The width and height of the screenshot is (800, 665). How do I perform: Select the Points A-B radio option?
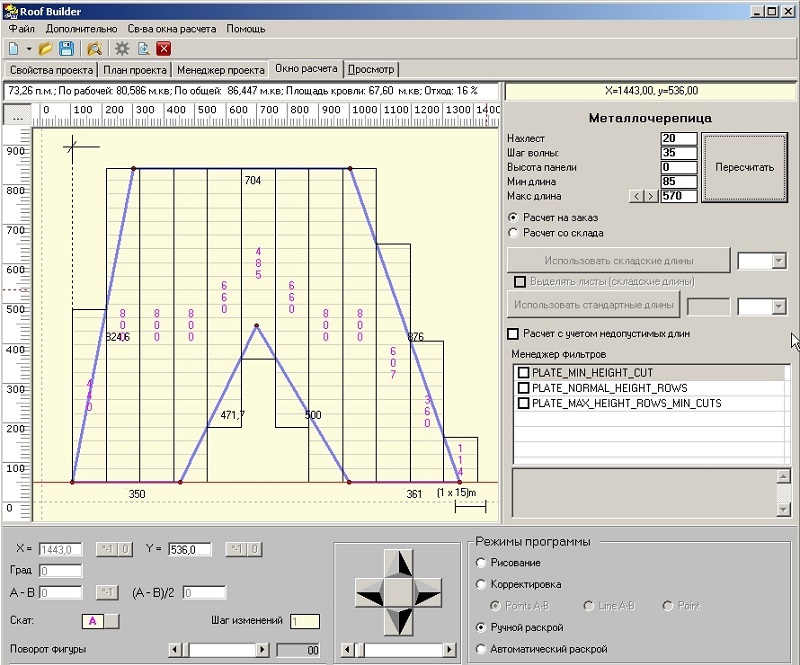tap(494, 606)
